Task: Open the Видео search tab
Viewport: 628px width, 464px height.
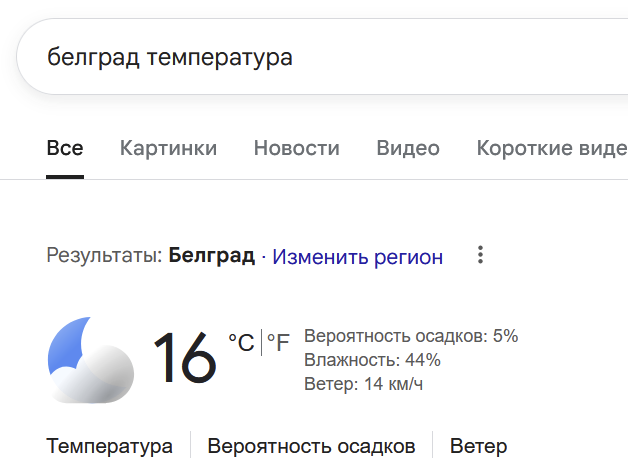Action: (x=407, y=148)
